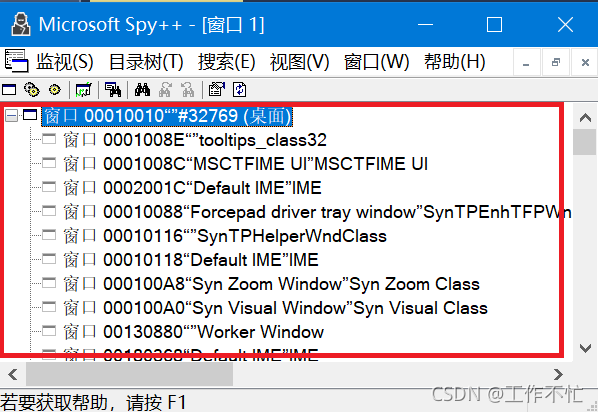Viewport: 598px width, 412px height.
Task: Select row 00130880 Worker Window
Action: coord(194,332)
